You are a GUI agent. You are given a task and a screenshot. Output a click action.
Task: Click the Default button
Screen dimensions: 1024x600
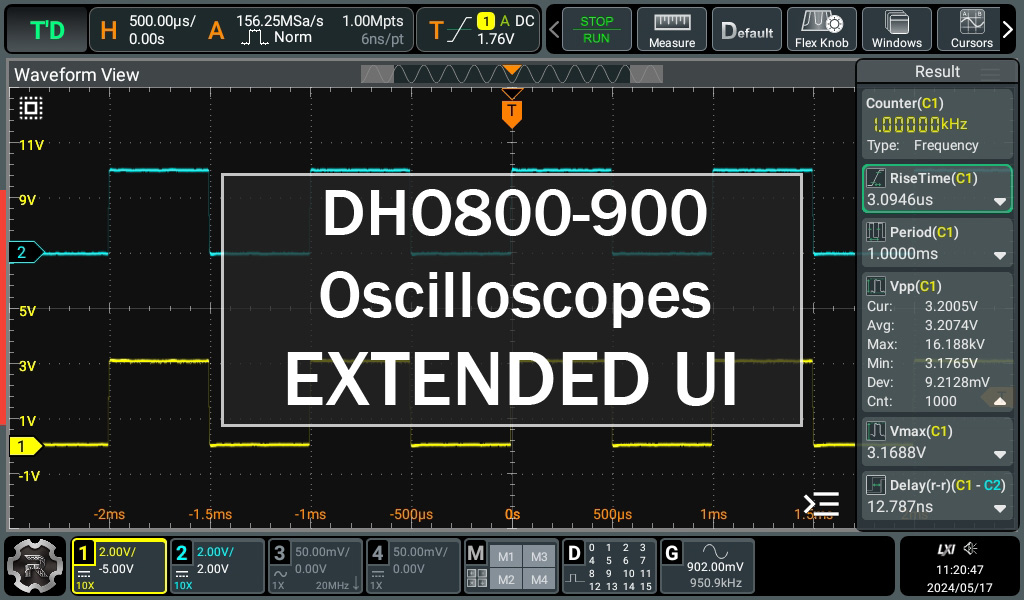click(746, 30)
